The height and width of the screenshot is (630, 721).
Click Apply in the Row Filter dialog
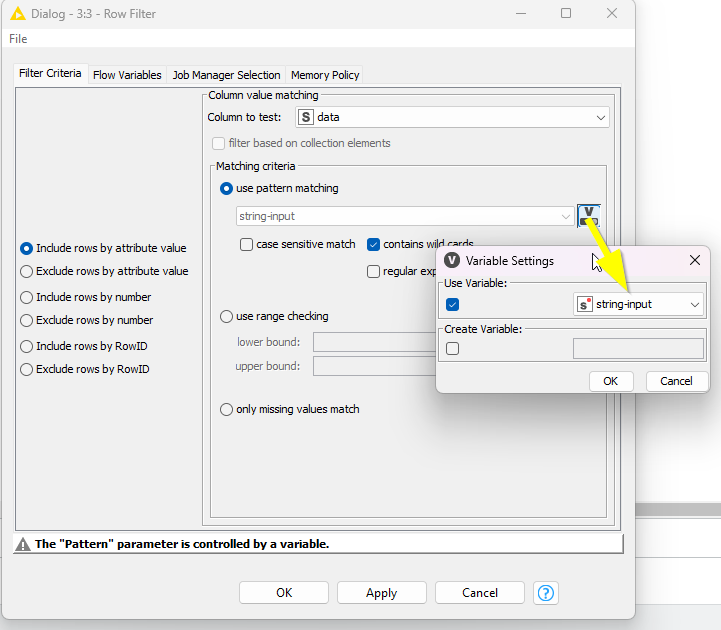[x=381, y=593]
